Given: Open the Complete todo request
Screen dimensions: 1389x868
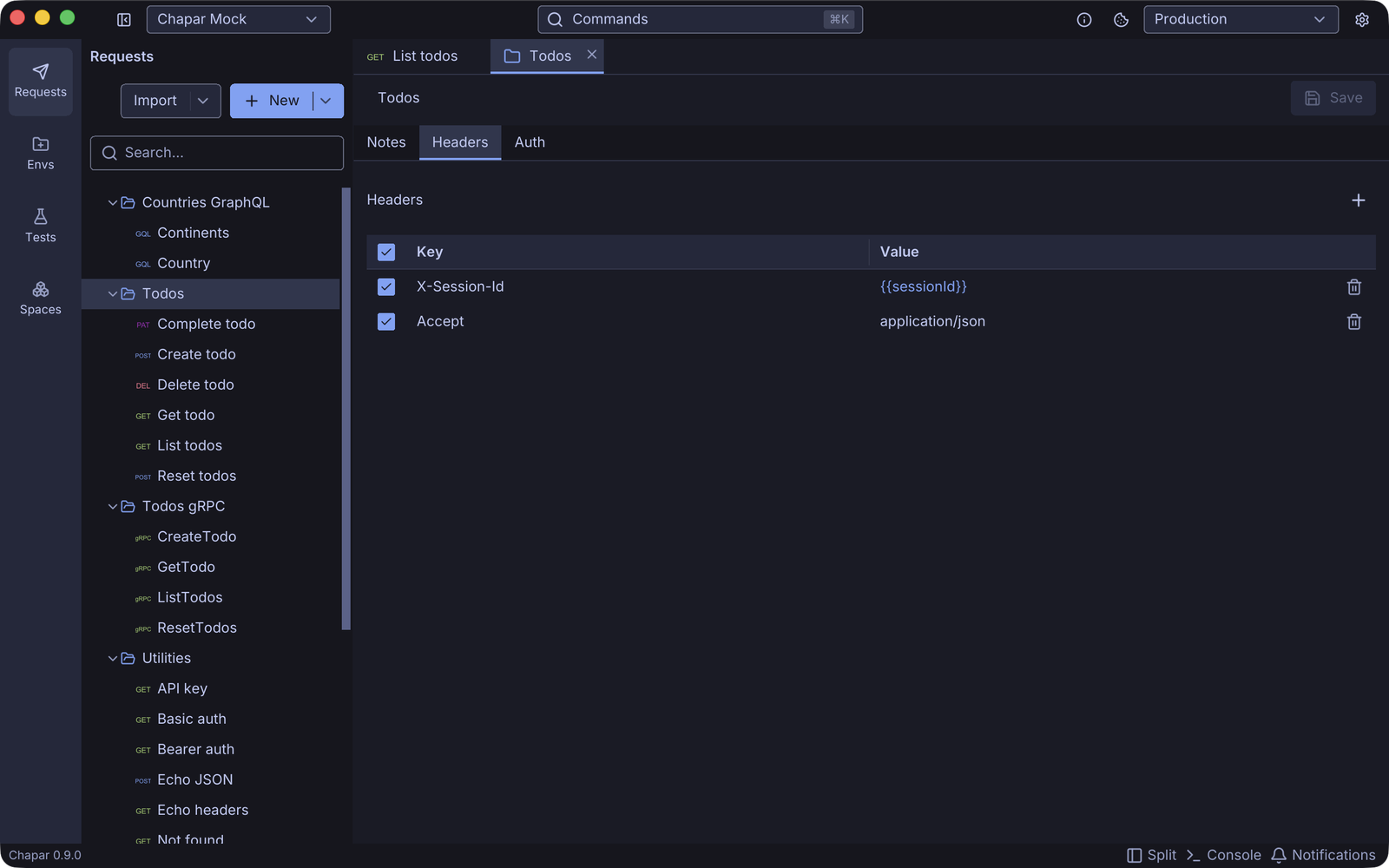Looking at the screenshot, I should [210, 324].
